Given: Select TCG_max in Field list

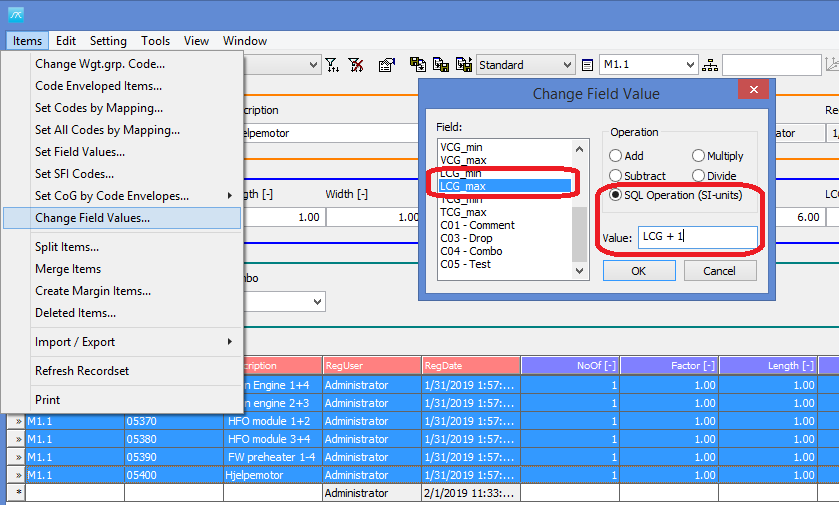Looking at the screenshot, I should (505, 212).
